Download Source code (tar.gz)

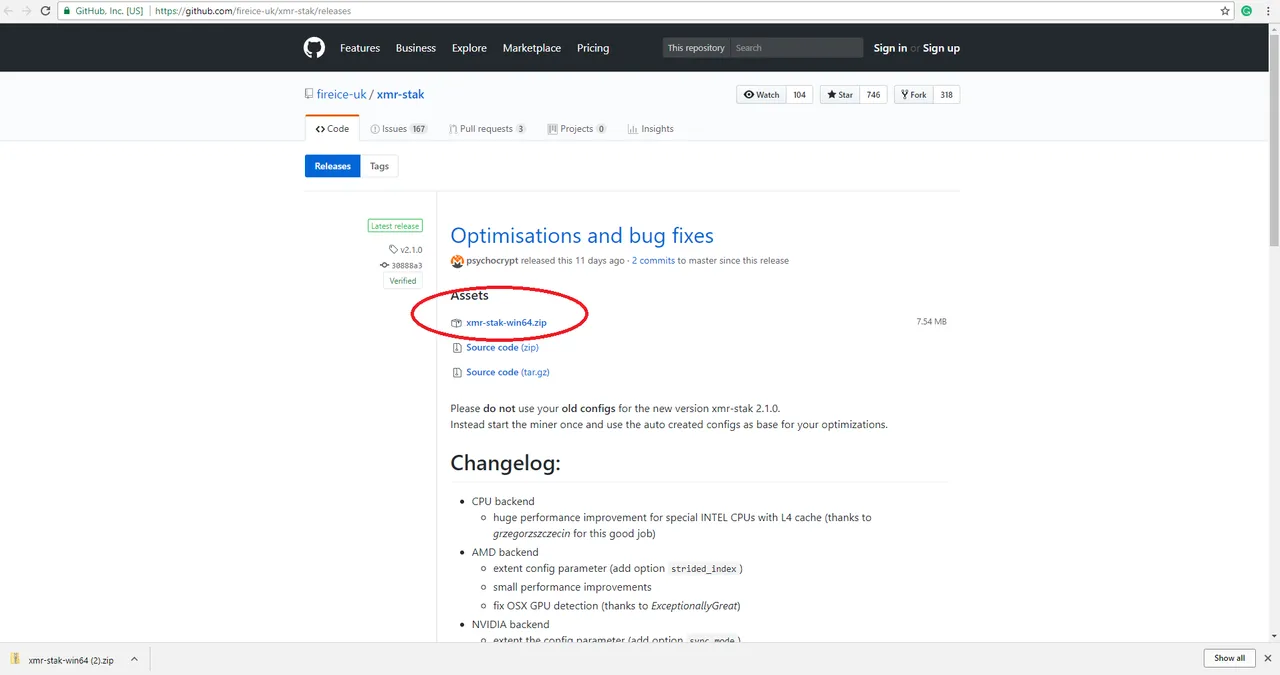(508, 372)
